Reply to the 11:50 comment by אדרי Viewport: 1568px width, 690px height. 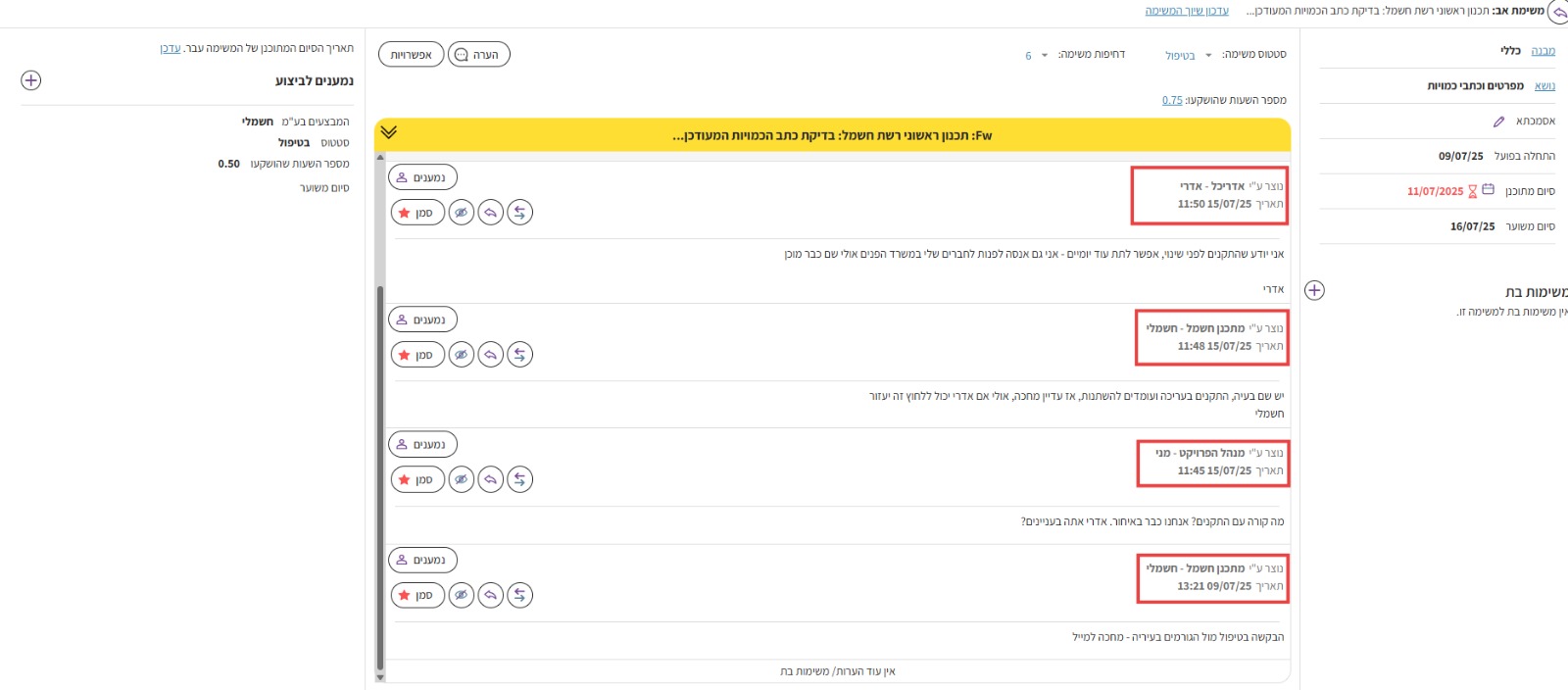tap(491, 213)
